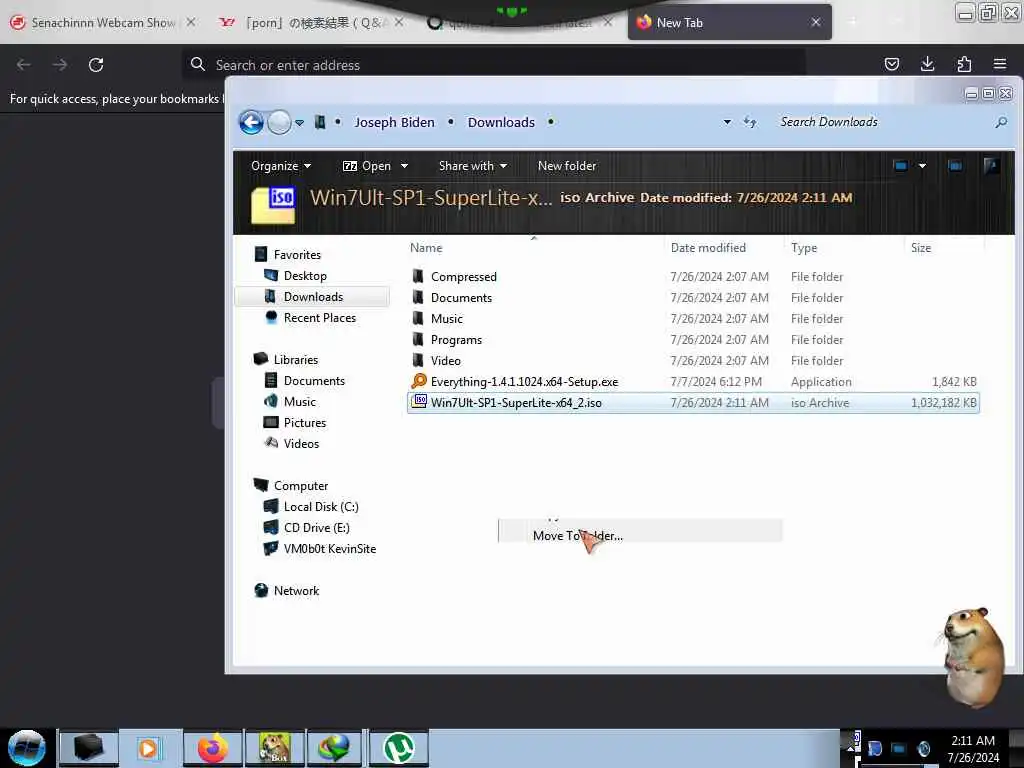This screenshot has height=768, width=1024.
Task: Select CD Drive (E:)
Action: (316, 528)
